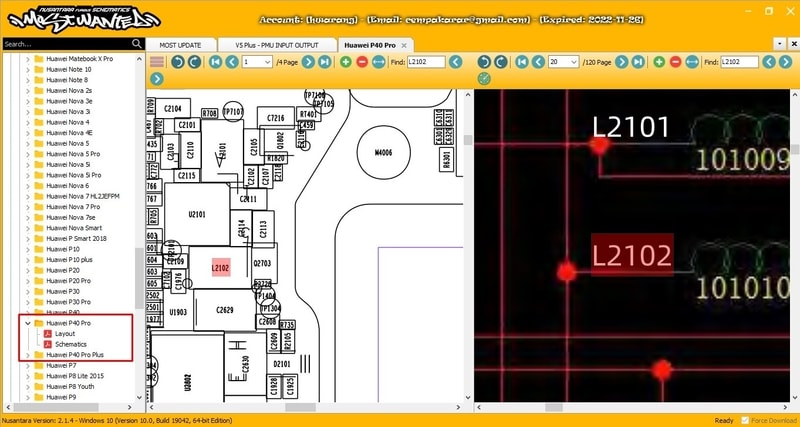
Task: Fit layout page to width
Action: point(379,62)
